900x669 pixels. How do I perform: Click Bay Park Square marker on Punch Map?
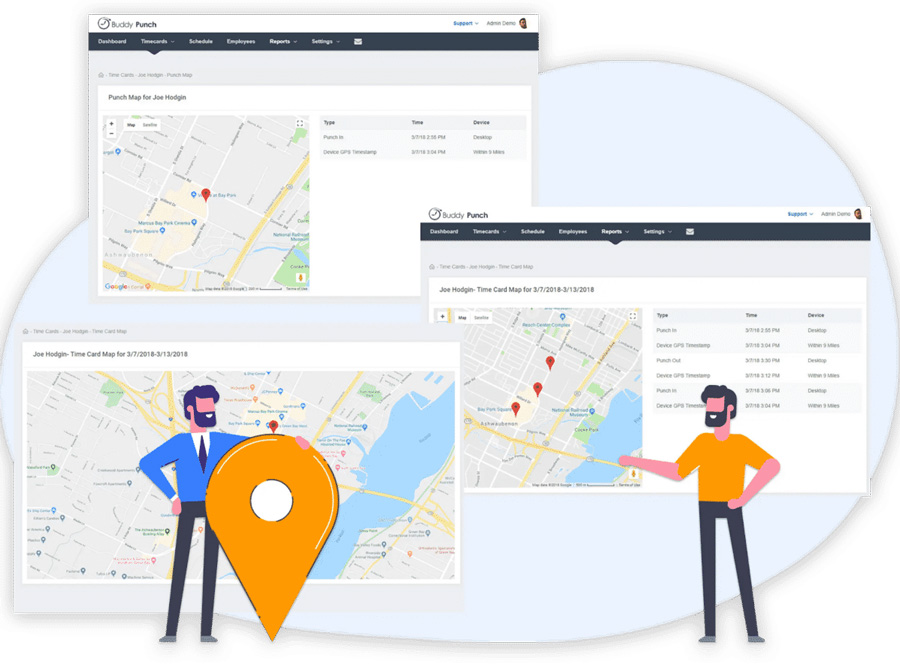(x=162, y=231)
